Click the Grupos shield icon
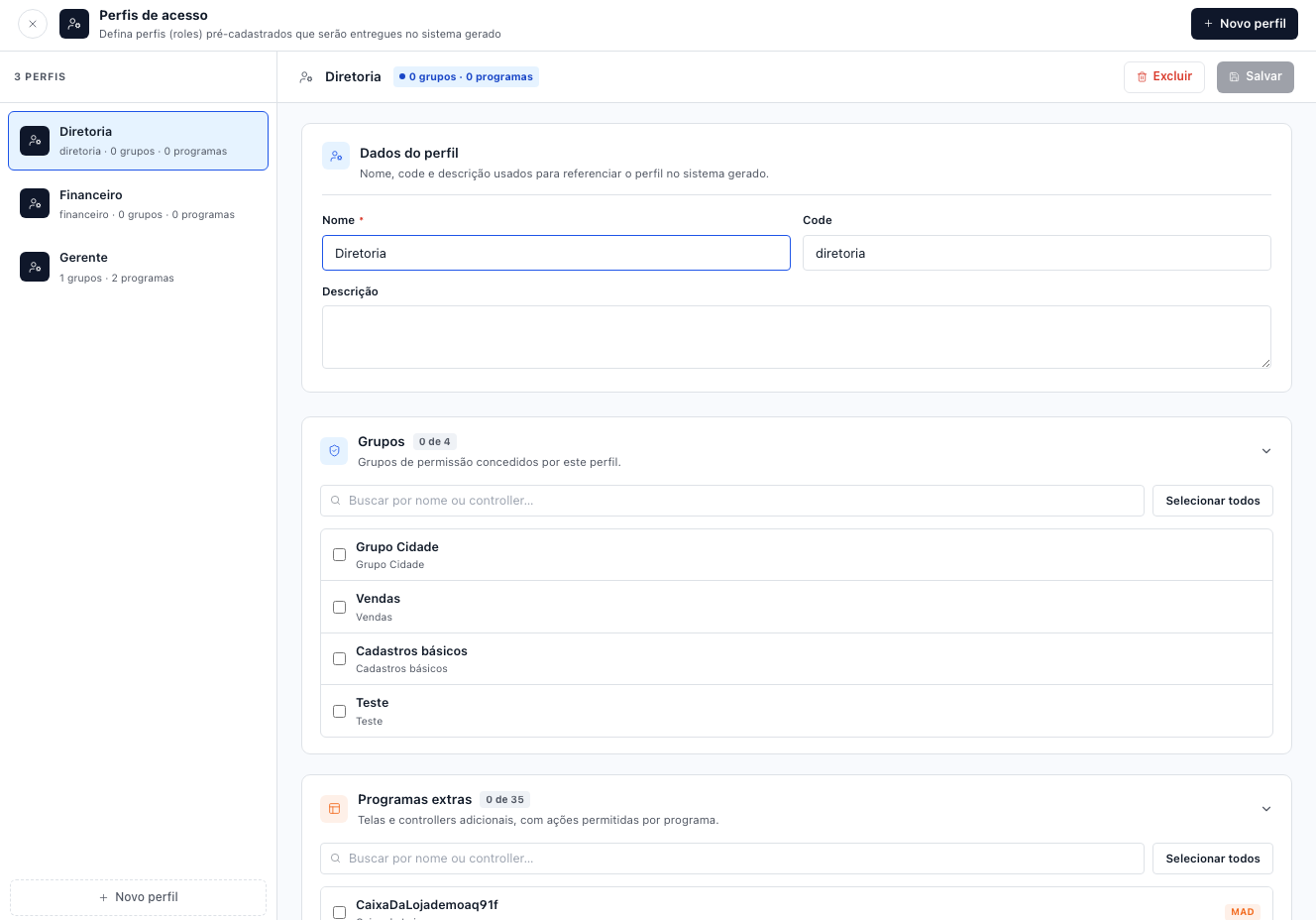This screenshot has width=1316, height=920. coord(334,451)
